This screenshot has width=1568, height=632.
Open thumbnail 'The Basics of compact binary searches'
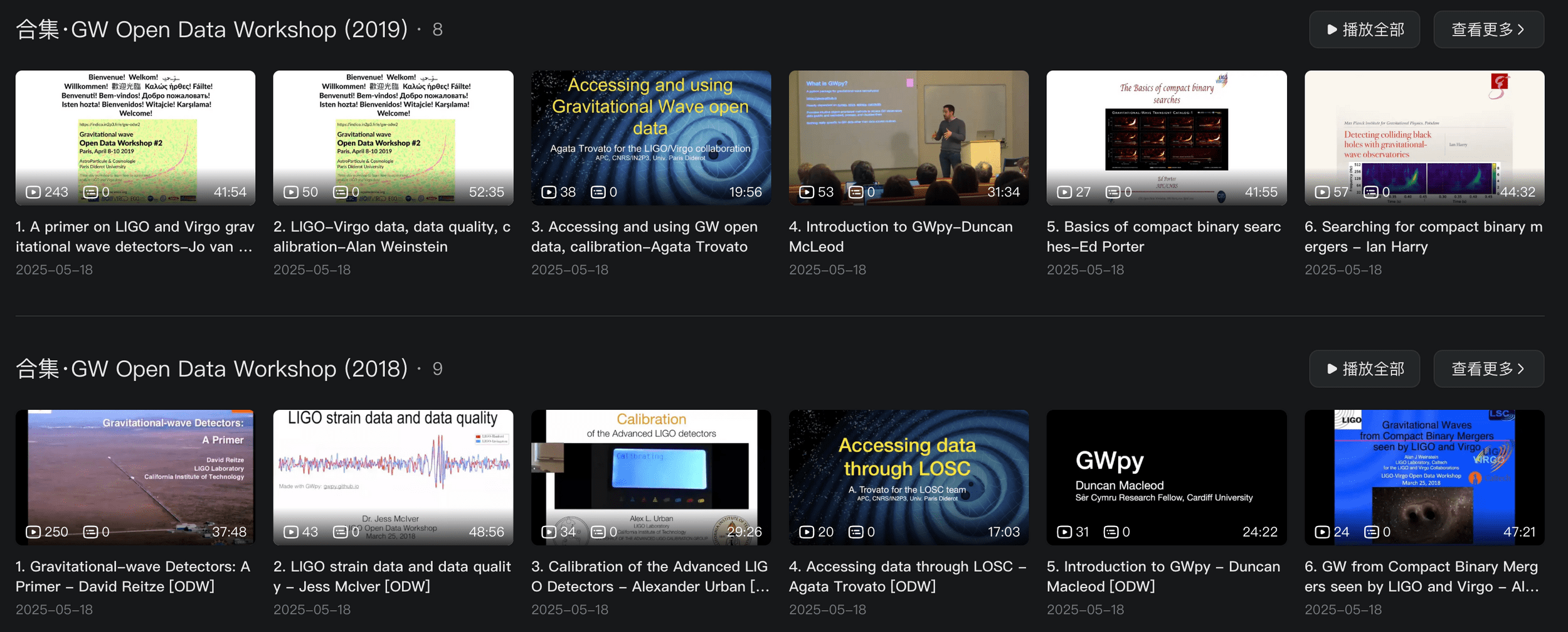coord(1167,137)
